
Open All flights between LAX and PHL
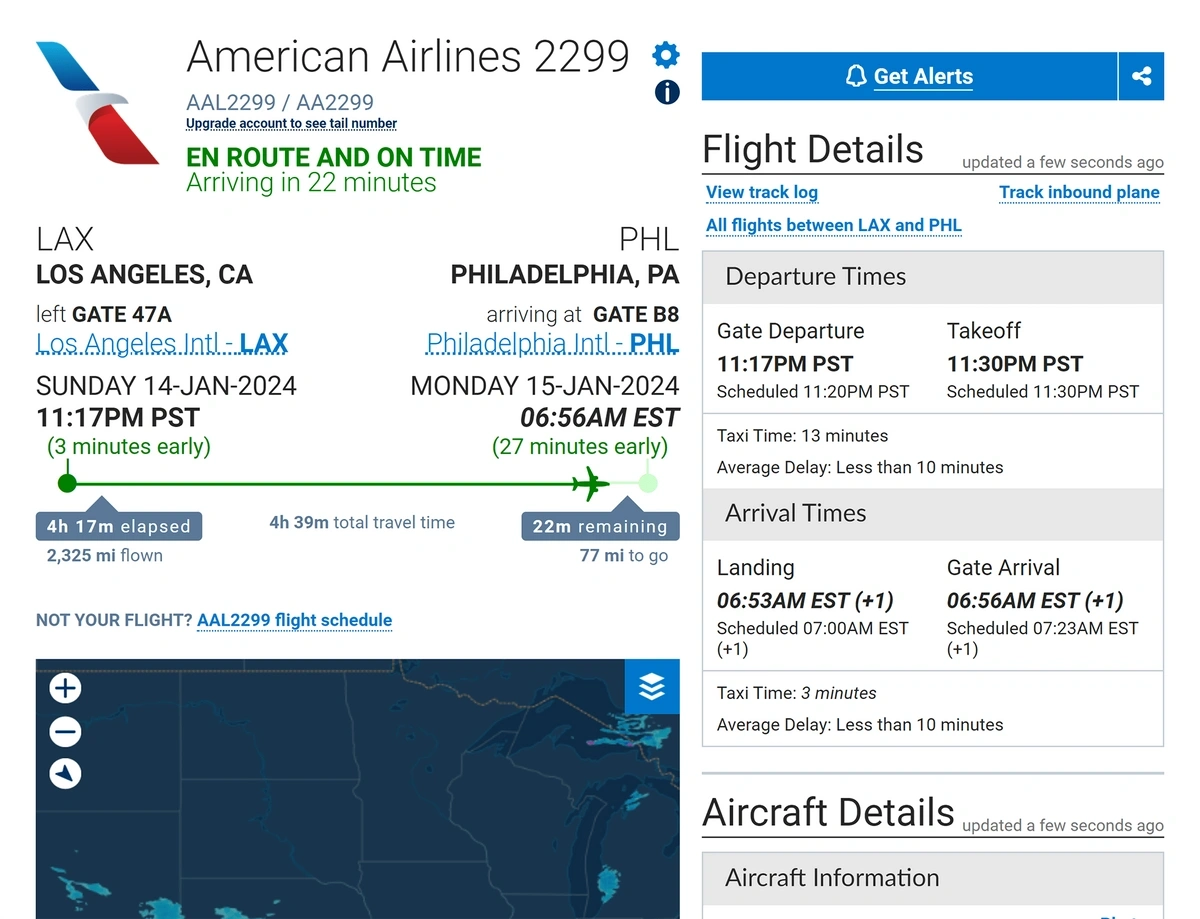coord(834,225)
